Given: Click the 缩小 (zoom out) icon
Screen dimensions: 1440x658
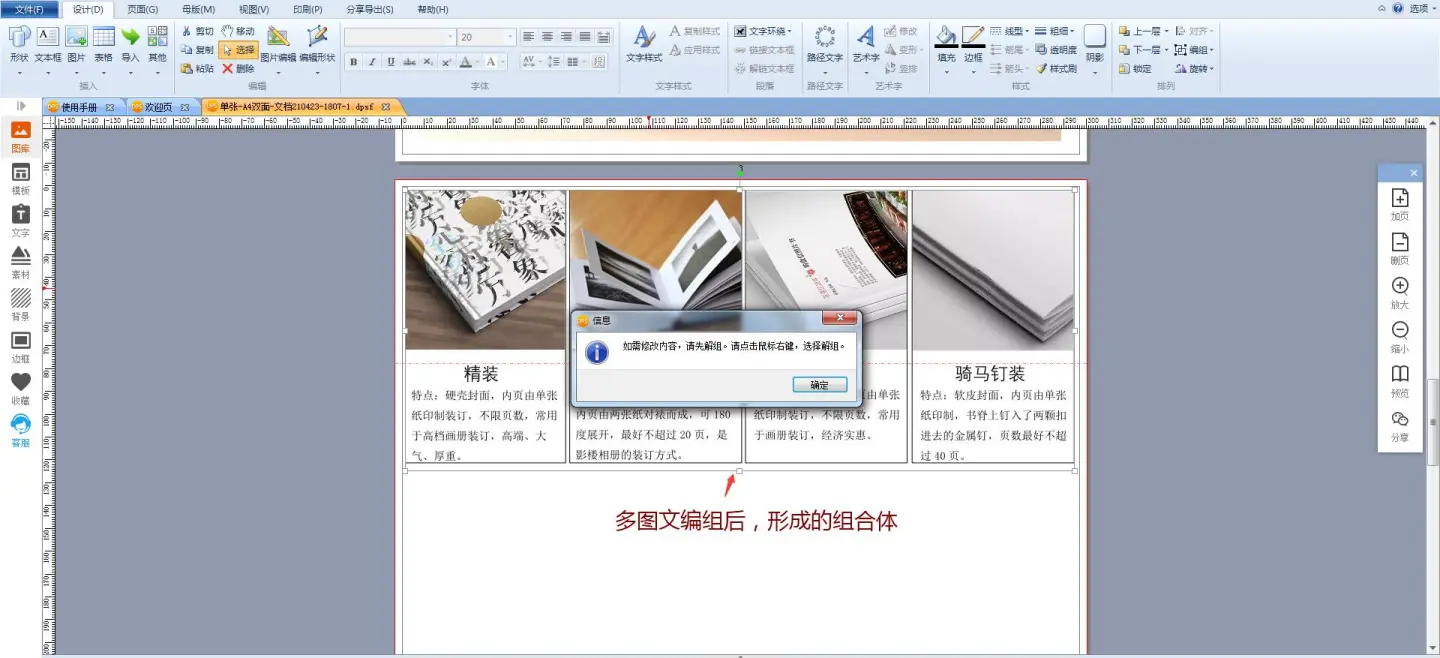Looking at the screenshot, I should [1400, 337].
